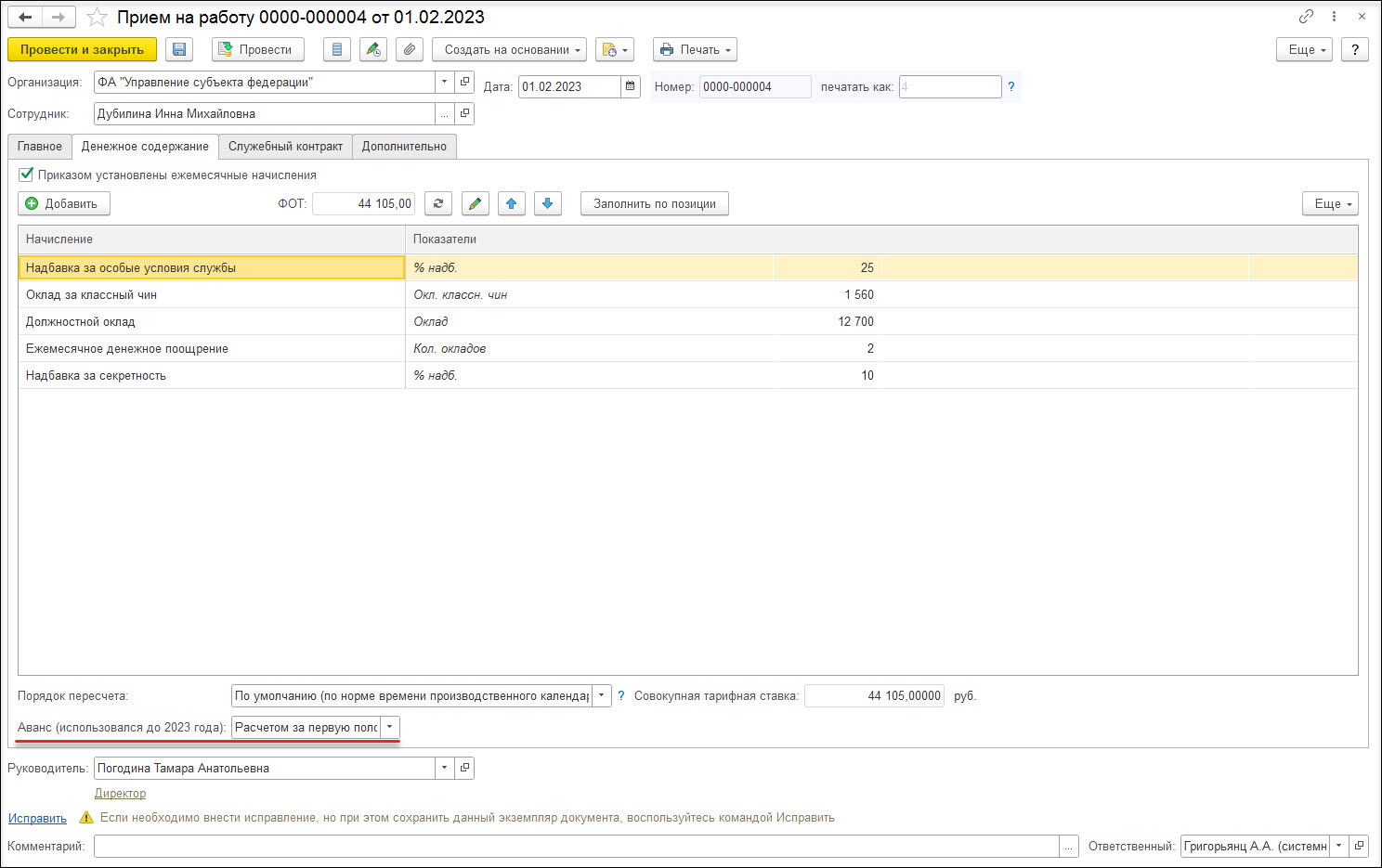This screenshot has width=1382, height=868.
Task: Switch to the Главное tab
Action: click(40, 146)
